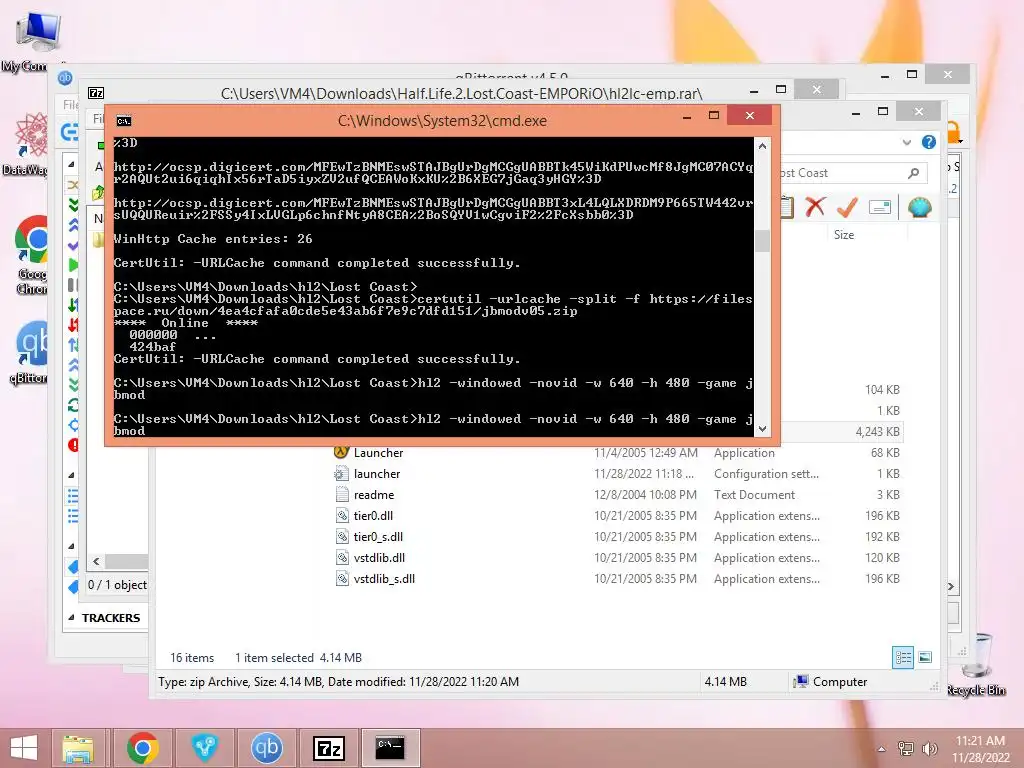Click the 4,243 KB size cell
Image resolution: width=1024 pixels, height=768 pixels.
point(877,432)
